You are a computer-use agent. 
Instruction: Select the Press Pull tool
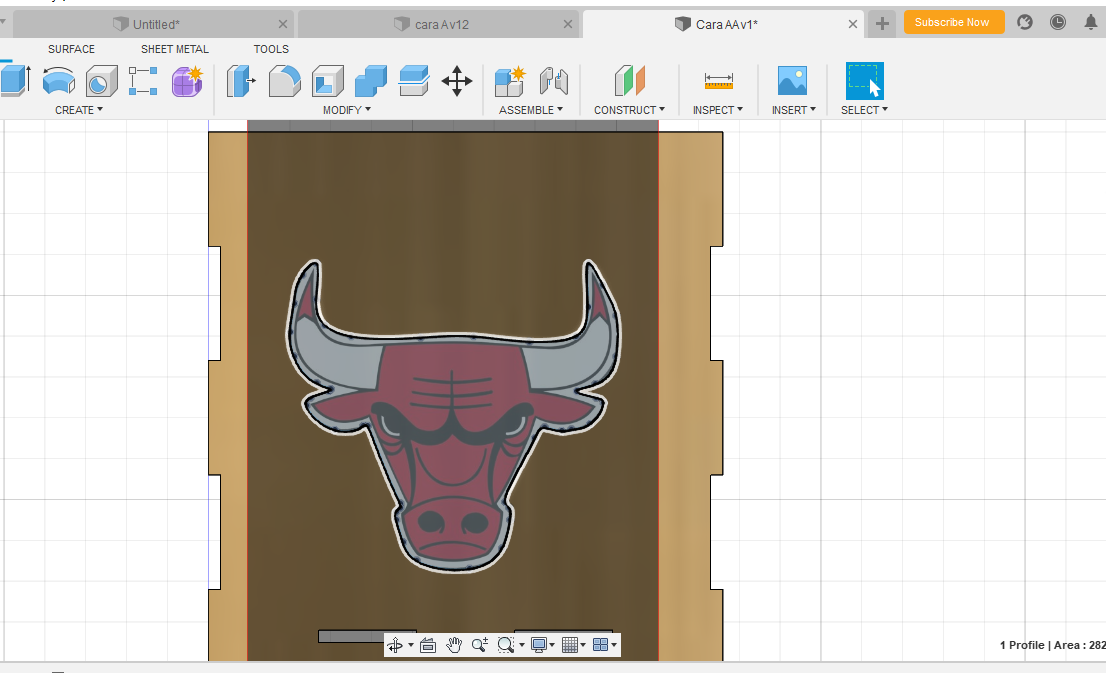click(x=241, y=81)
